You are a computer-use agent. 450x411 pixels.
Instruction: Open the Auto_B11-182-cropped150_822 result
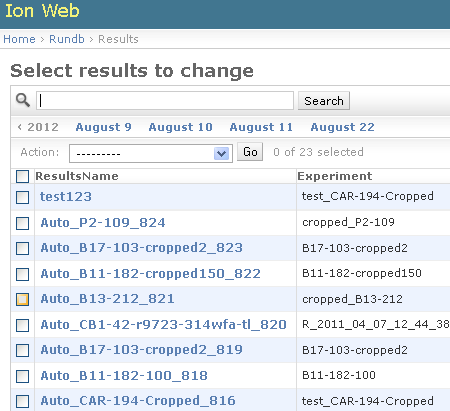tap(150, 274)
